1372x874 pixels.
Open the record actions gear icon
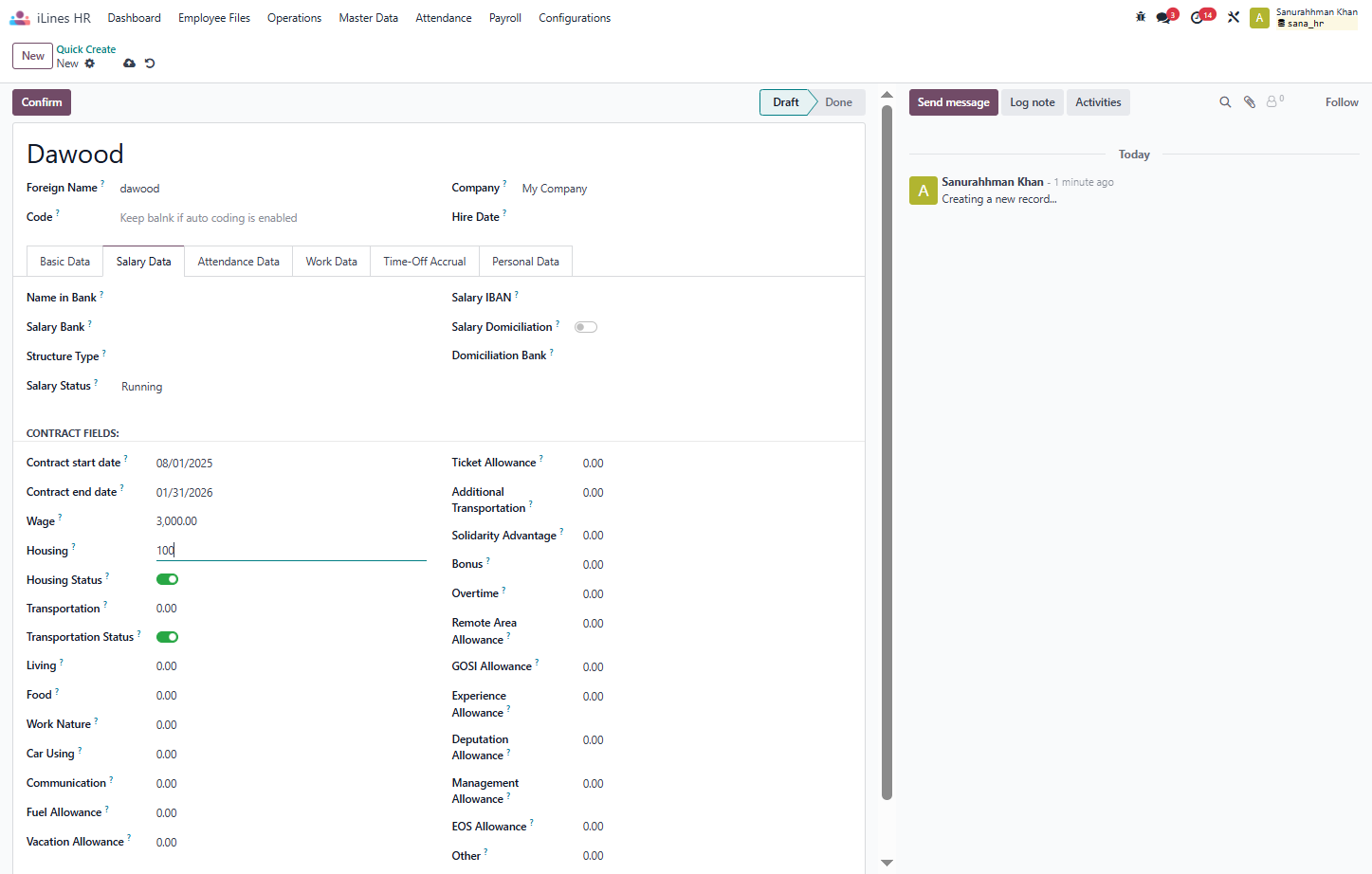(x=90, y=64)
